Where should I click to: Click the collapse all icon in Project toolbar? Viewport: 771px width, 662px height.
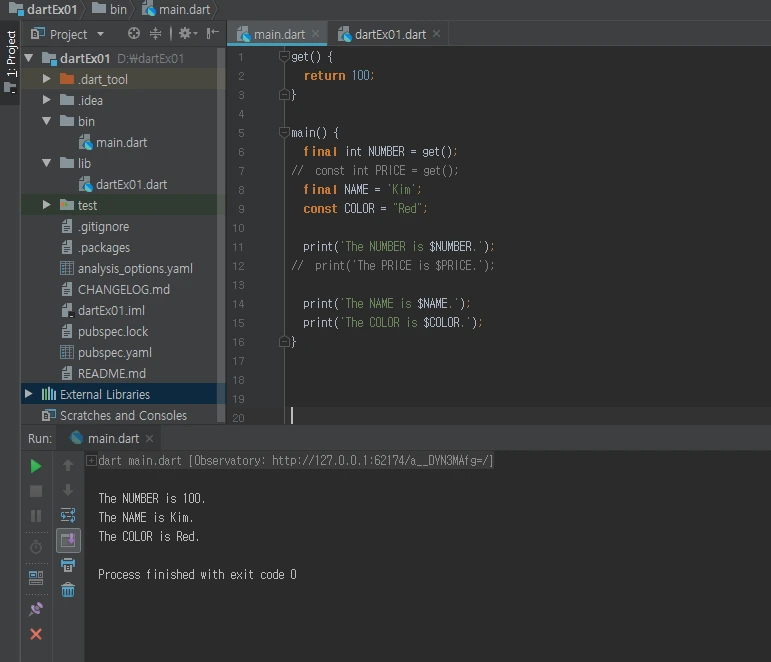coord(155,34)
